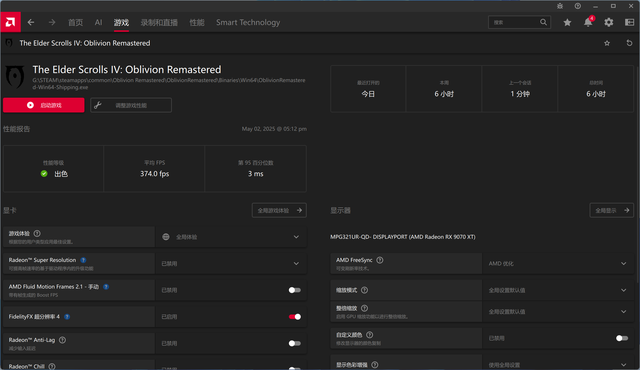Disable FidelityFX 超分辨率 4 toggle
Image resolution: width=640 pixels, height=370 pixels.
[x=295, y=317]
